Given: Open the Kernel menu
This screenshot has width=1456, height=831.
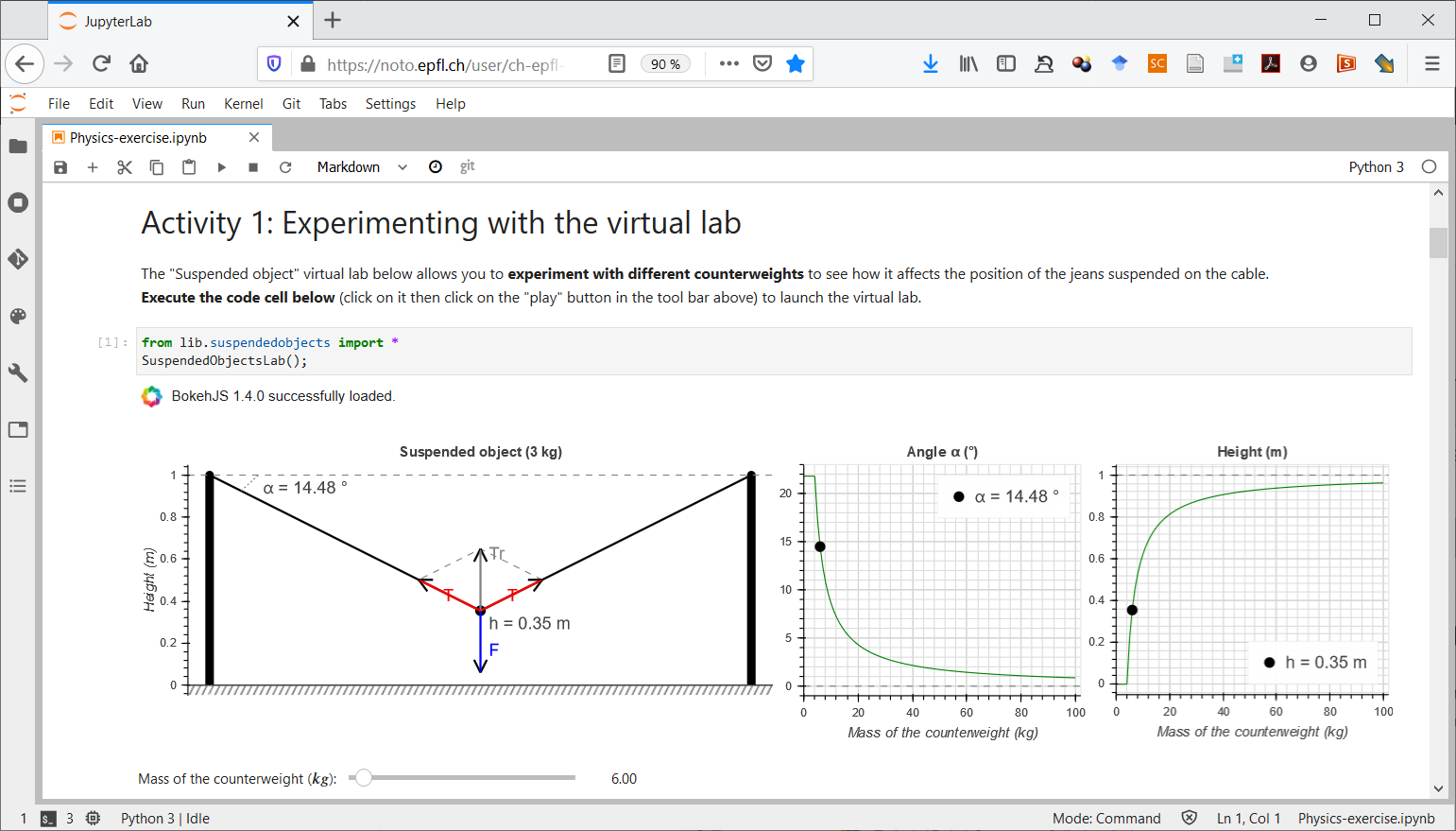Looking at the screenshot, I should pos(243,104).
